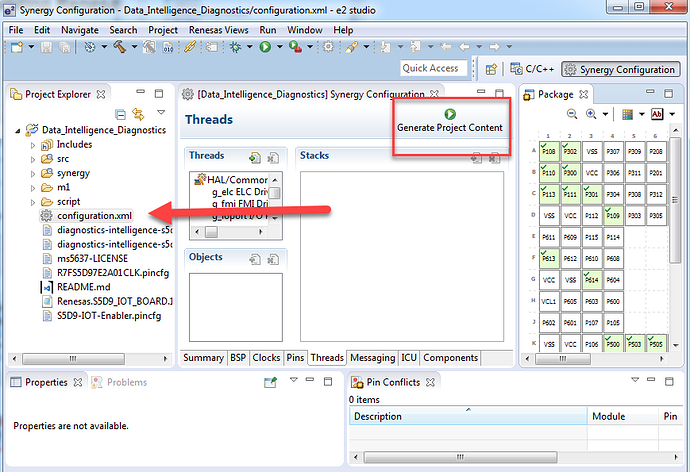This screenshot has height=472, width=690.
Task: Click the New Thread icon in Threads panel
Action: tap(255, 157)
